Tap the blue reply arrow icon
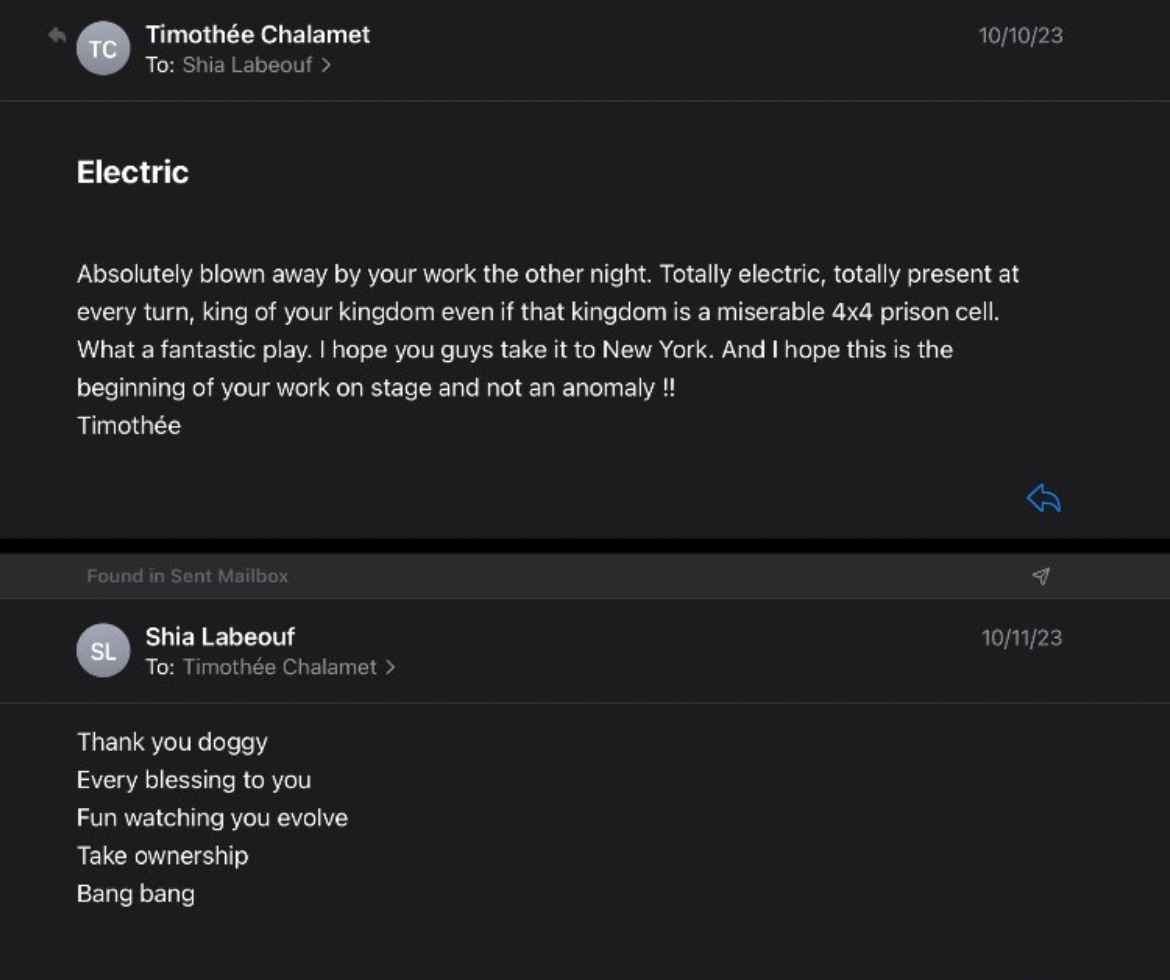Screen dimensions: 1170x980 (x=1043, y=498)
